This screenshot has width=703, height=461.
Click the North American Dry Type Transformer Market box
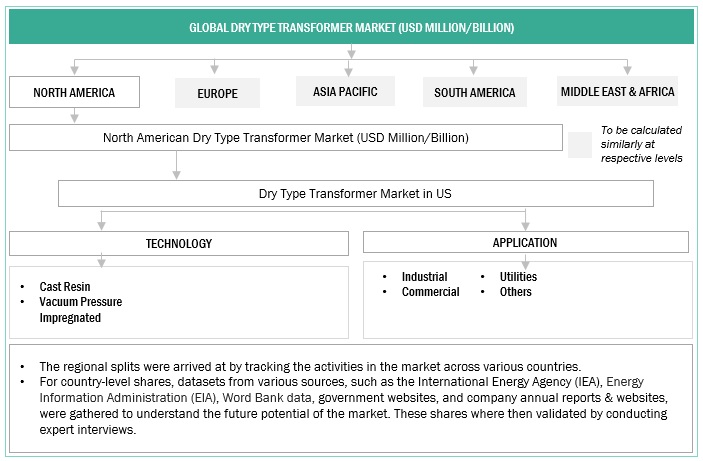click(285, 137)
